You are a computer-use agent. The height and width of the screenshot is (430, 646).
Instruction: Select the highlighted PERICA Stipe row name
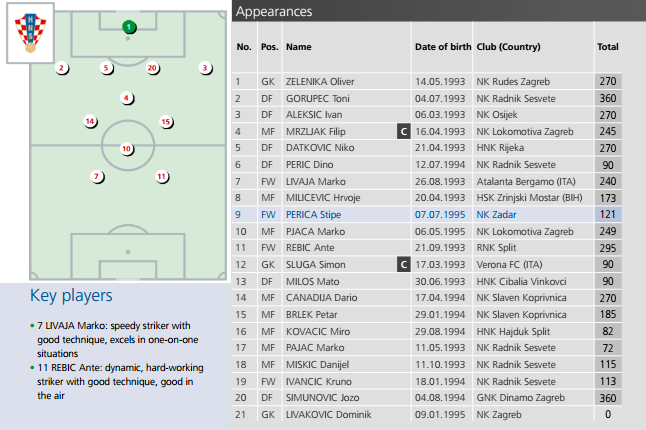pyautogui.click(x=314, y=215)
